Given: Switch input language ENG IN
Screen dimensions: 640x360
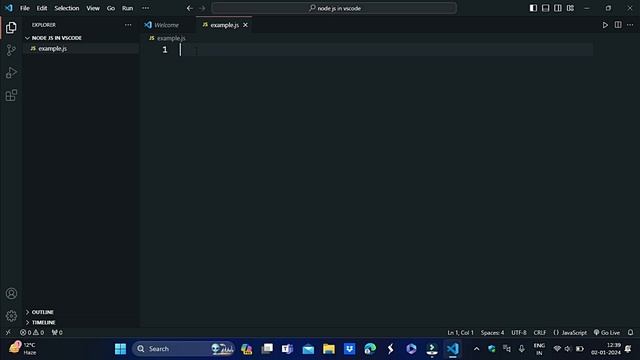Looking at the screenshot, I should [539, 349].
